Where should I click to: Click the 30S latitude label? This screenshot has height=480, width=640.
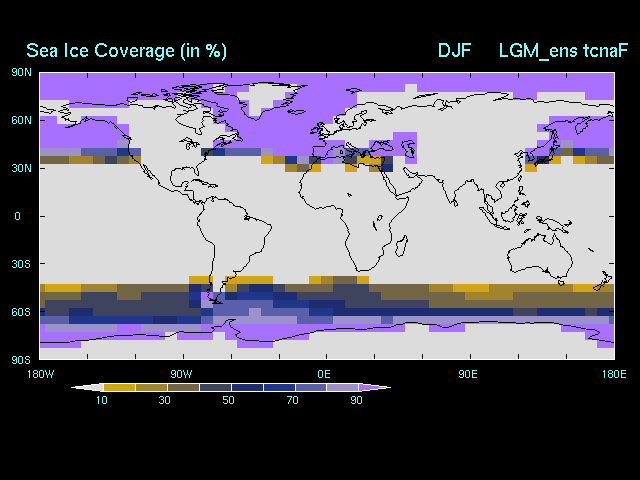coord(21,264)
